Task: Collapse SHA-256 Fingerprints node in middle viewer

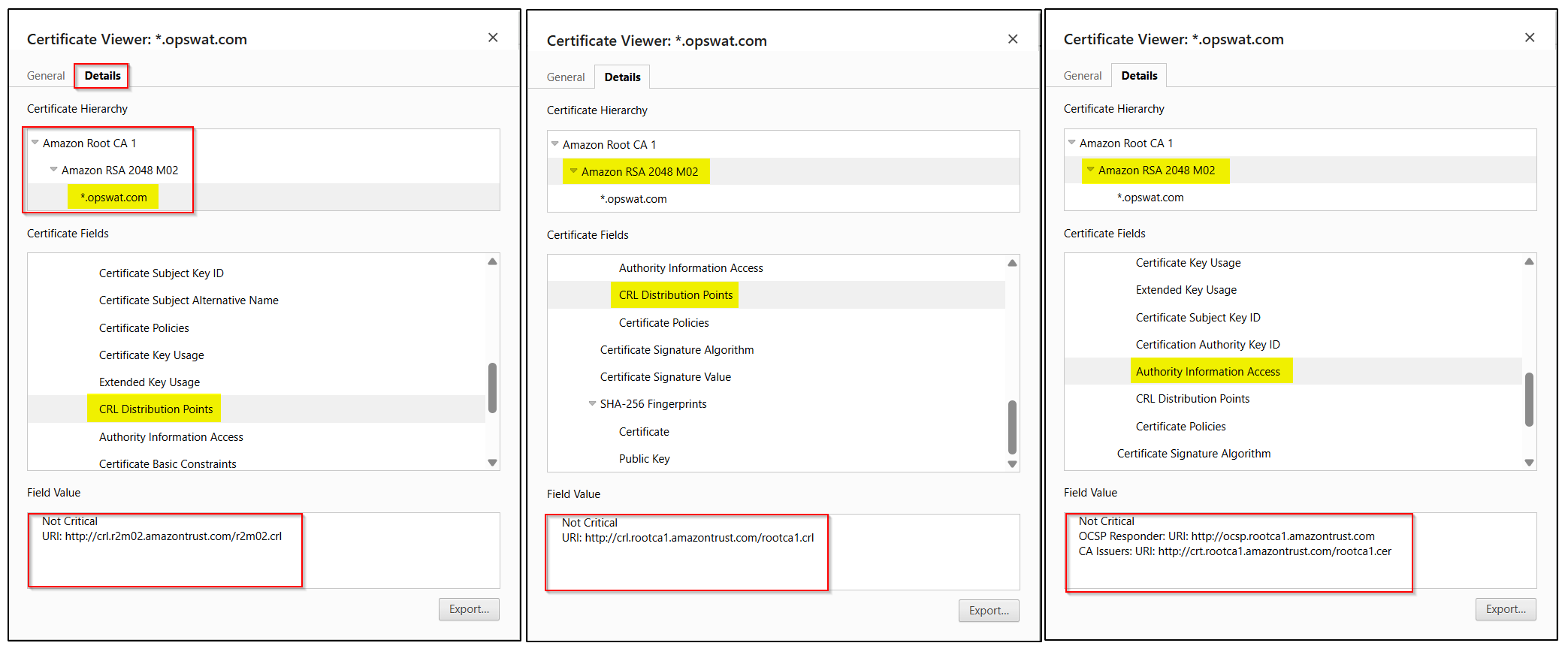Action: pos(592,403)
